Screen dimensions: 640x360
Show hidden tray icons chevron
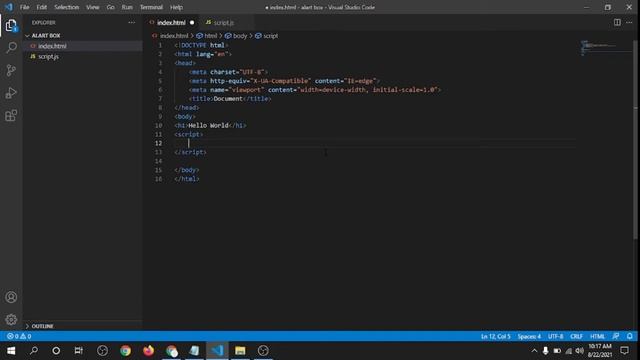[534, 351]
